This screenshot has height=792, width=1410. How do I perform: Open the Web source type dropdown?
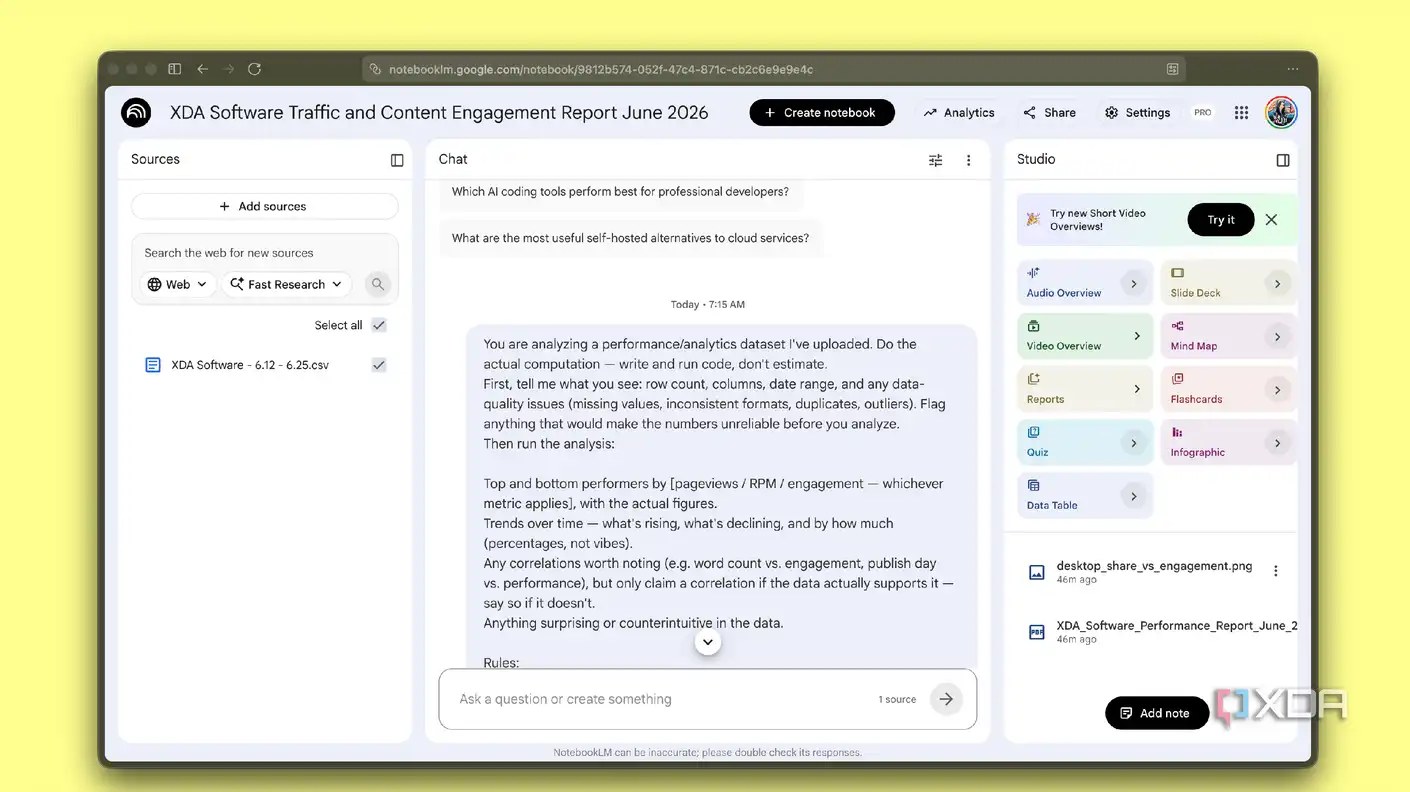[177, 284]
